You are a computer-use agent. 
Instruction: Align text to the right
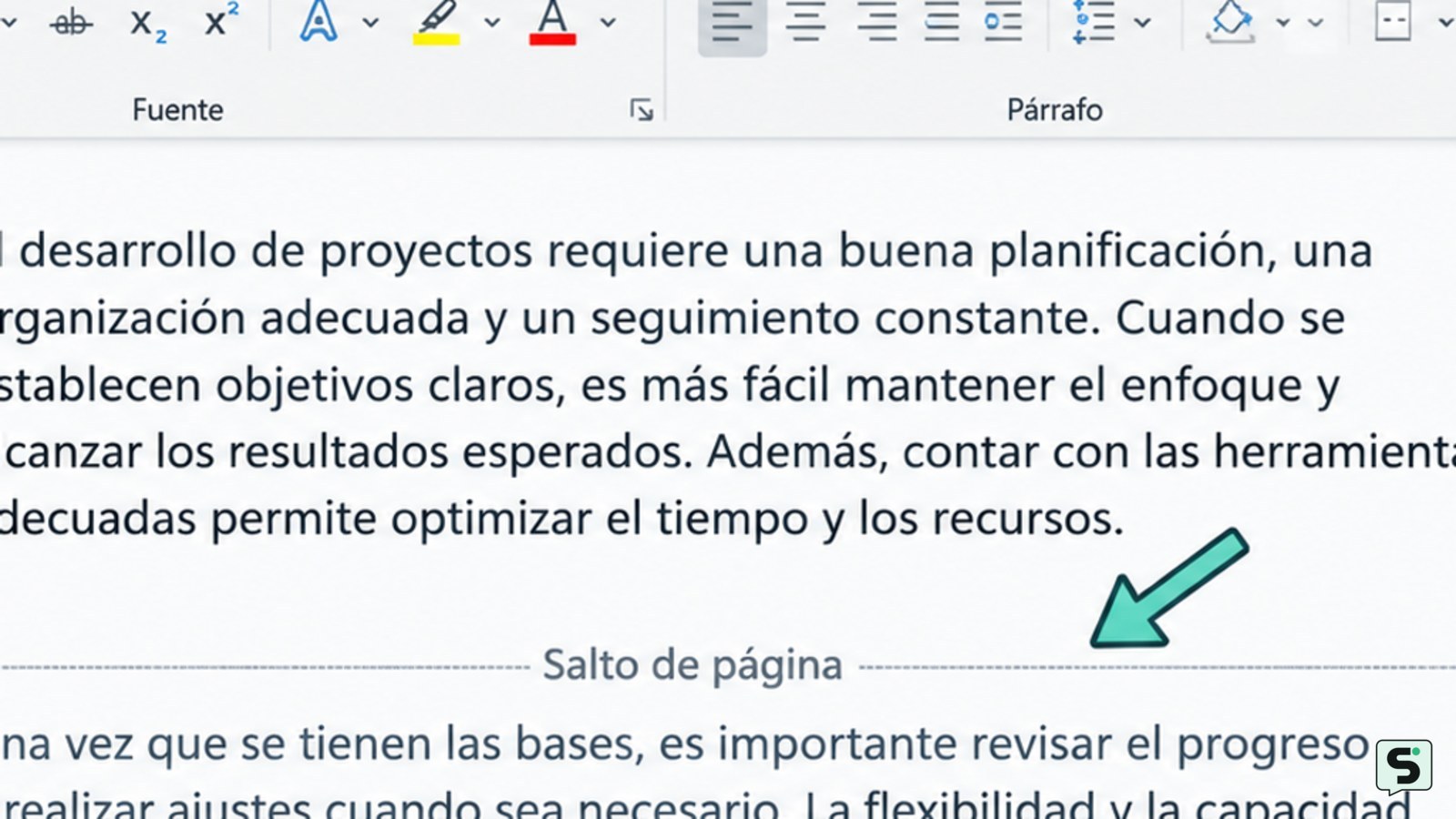[877, 22]
